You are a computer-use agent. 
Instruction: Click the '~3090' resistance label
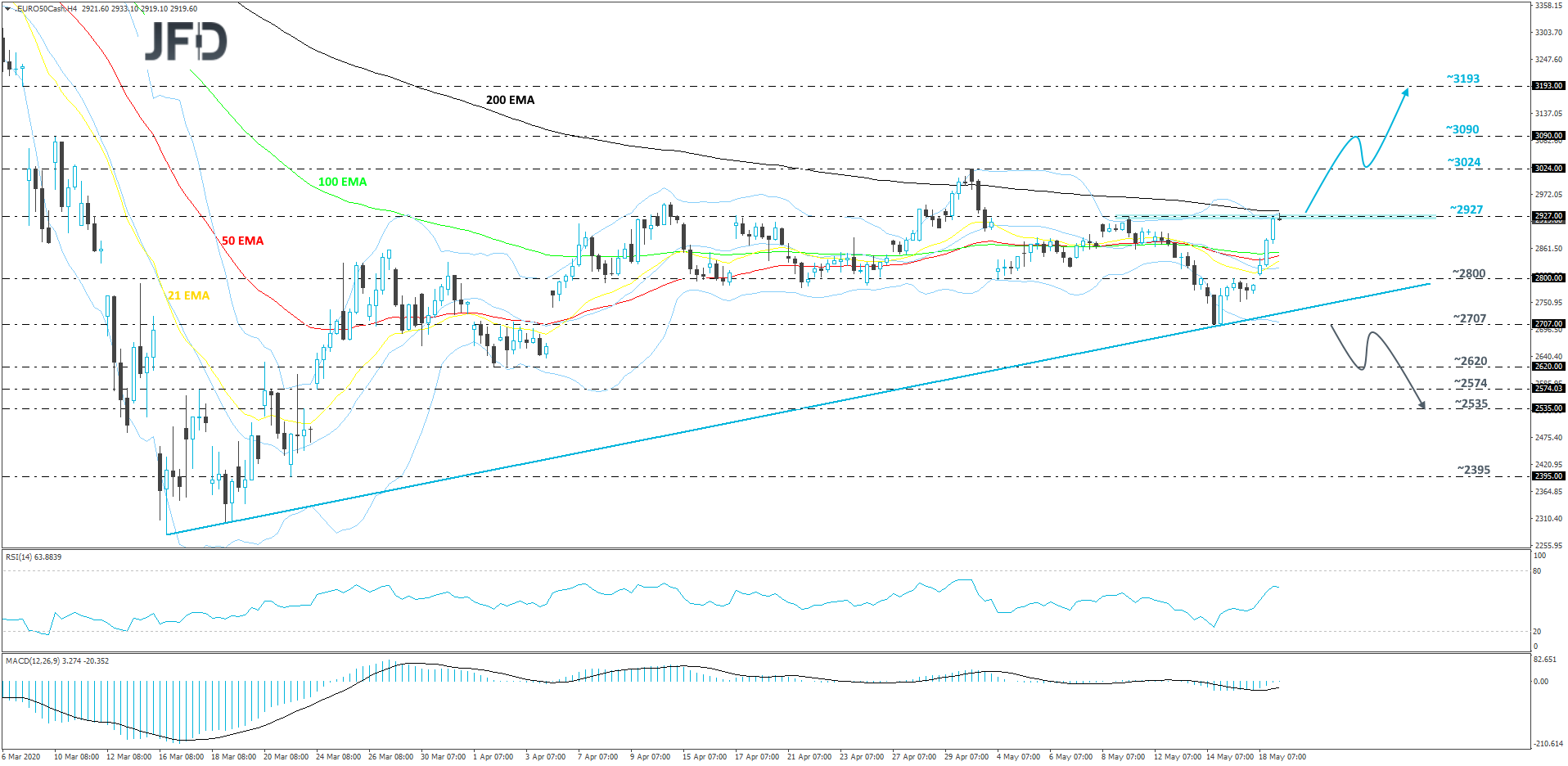point(1462,129)
